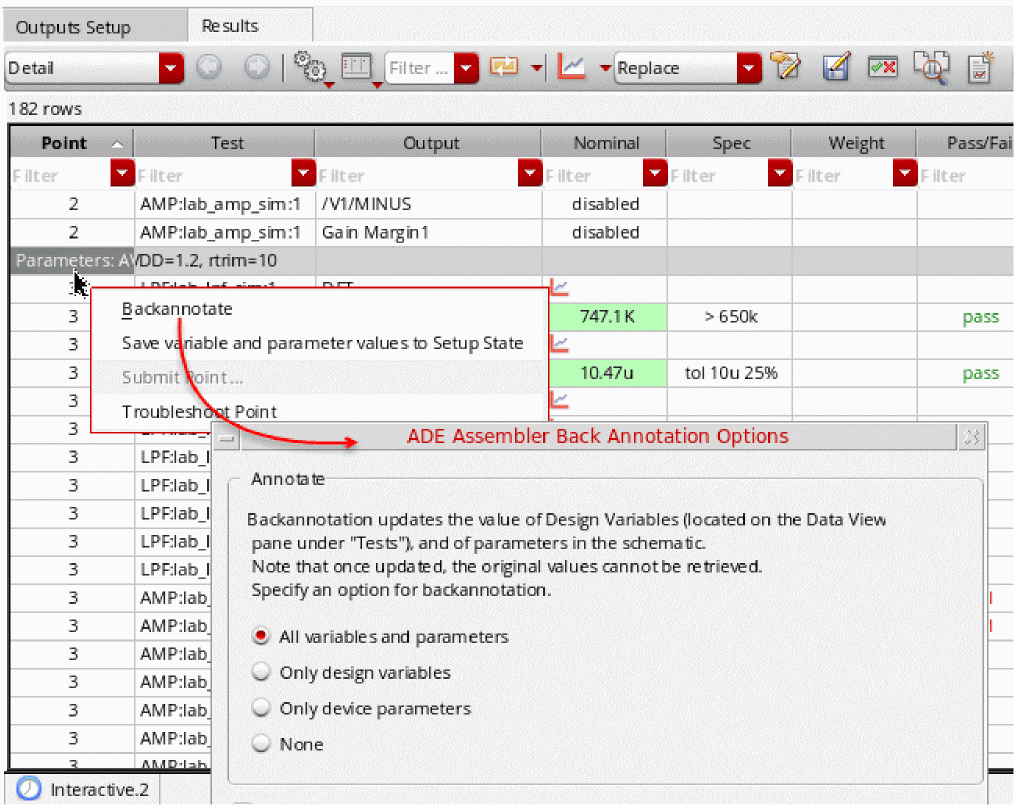1014x805 pixels.
Task: Choose Backannotate from the context menu
Action: 177,309
